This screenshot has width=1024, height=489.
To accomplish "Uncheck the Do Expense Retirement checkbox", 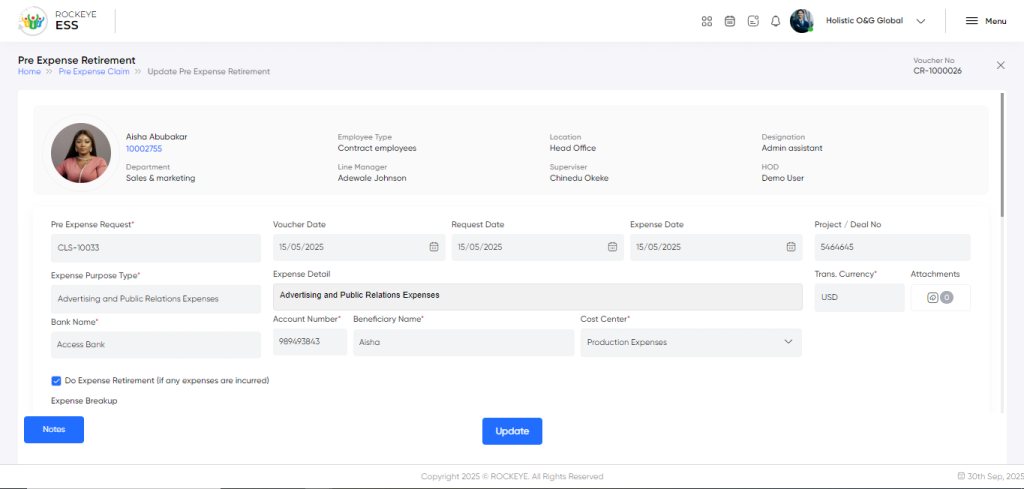I will tap(56, 380).
